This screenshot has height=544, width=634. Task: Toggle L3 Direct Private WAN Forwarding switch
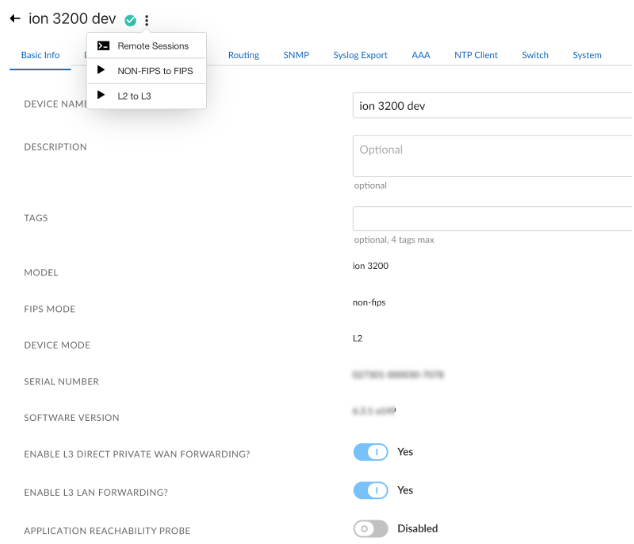tap(371, 452)
